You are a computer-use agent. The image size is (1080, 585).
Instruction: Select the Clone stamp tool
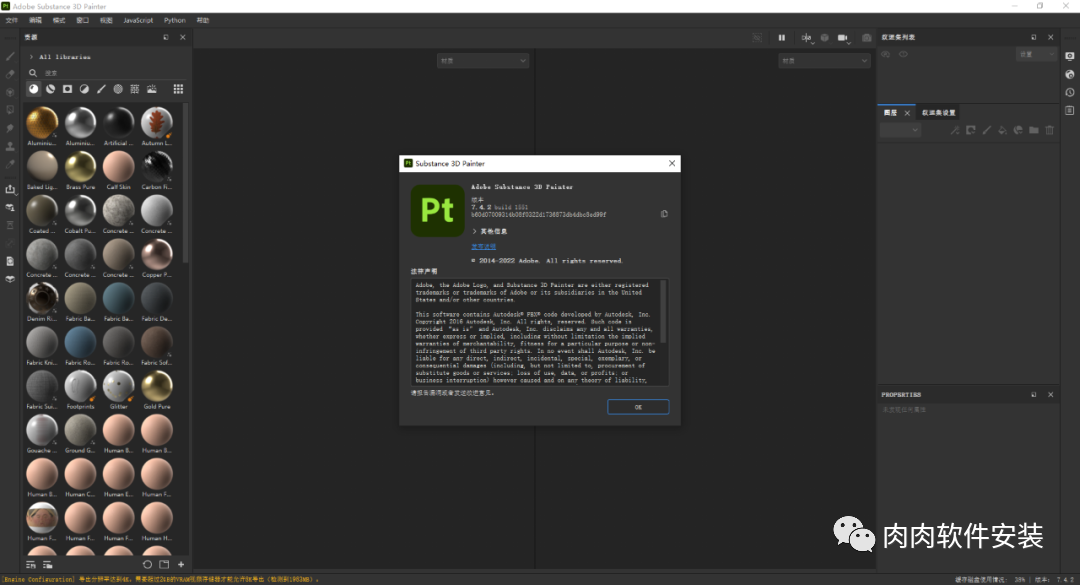pos(10,146)
